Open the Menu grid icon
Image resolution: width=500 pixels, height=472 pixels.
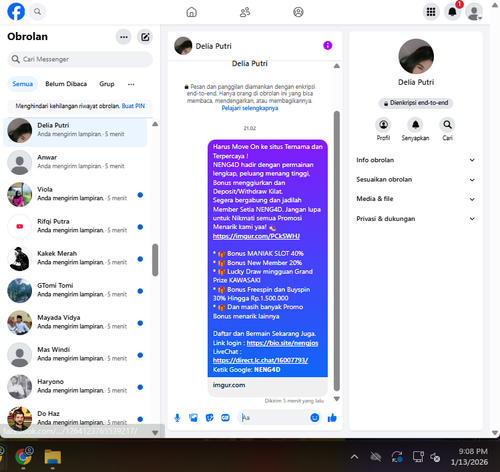[x=431, y=12]
